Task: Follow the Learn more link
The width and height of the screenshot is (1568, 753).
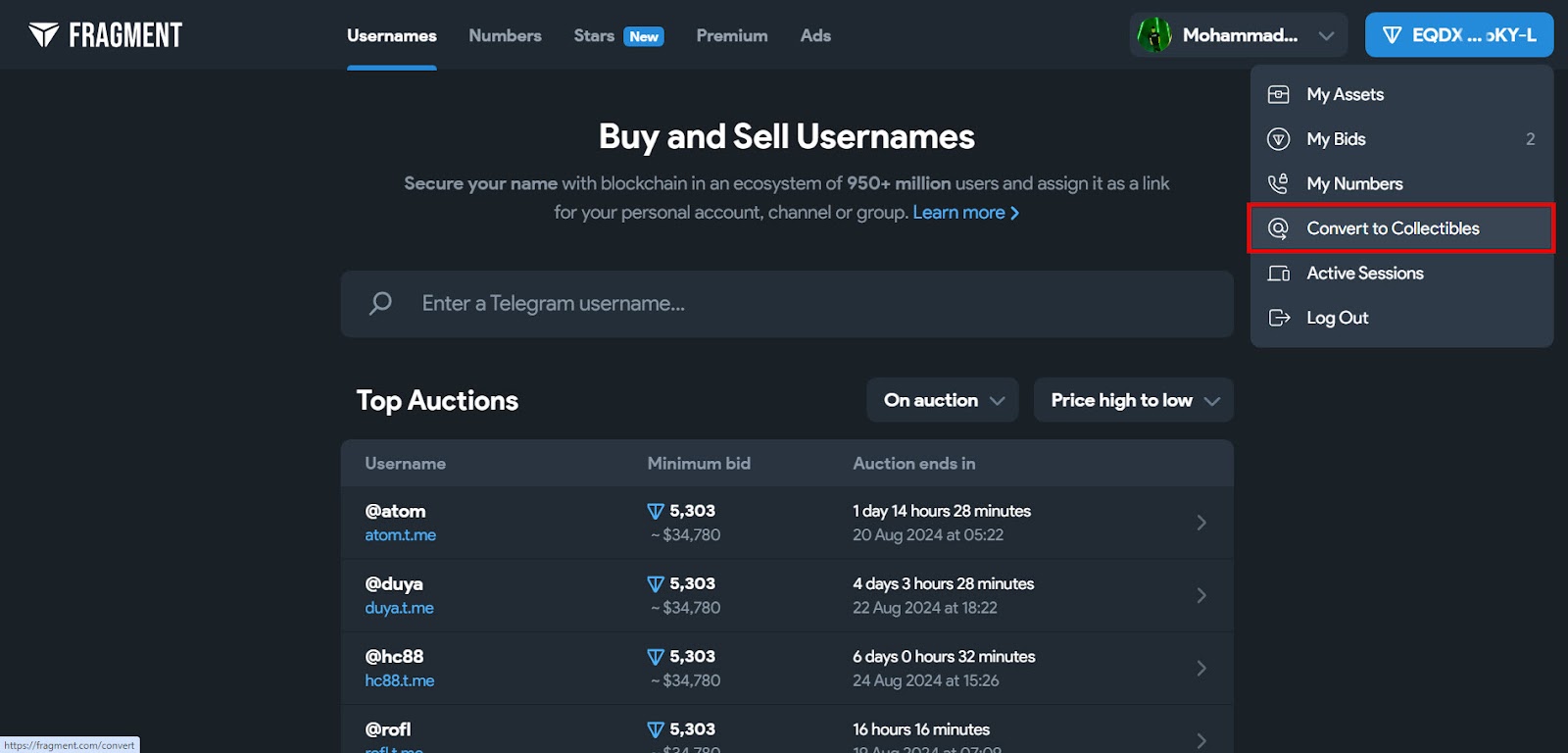Action: 966,213
